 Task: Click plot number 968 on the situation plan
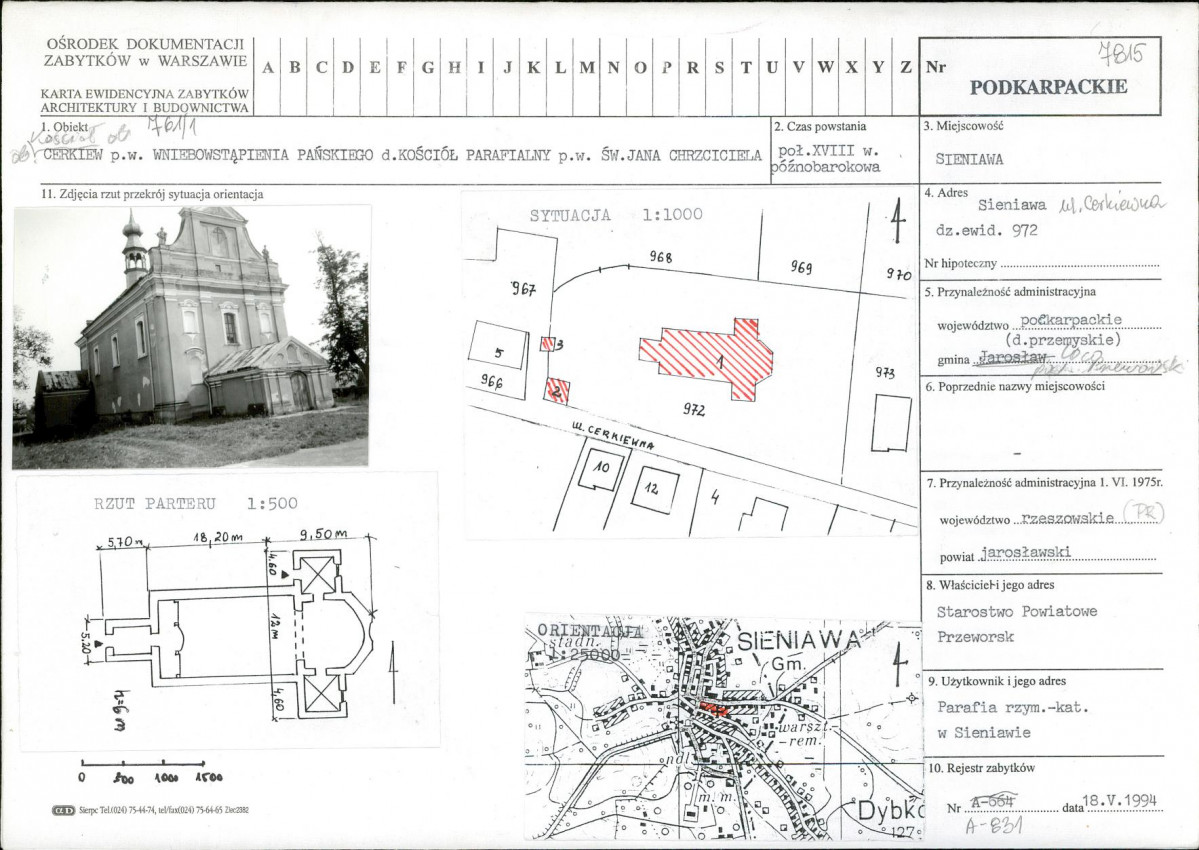(661, 257)
